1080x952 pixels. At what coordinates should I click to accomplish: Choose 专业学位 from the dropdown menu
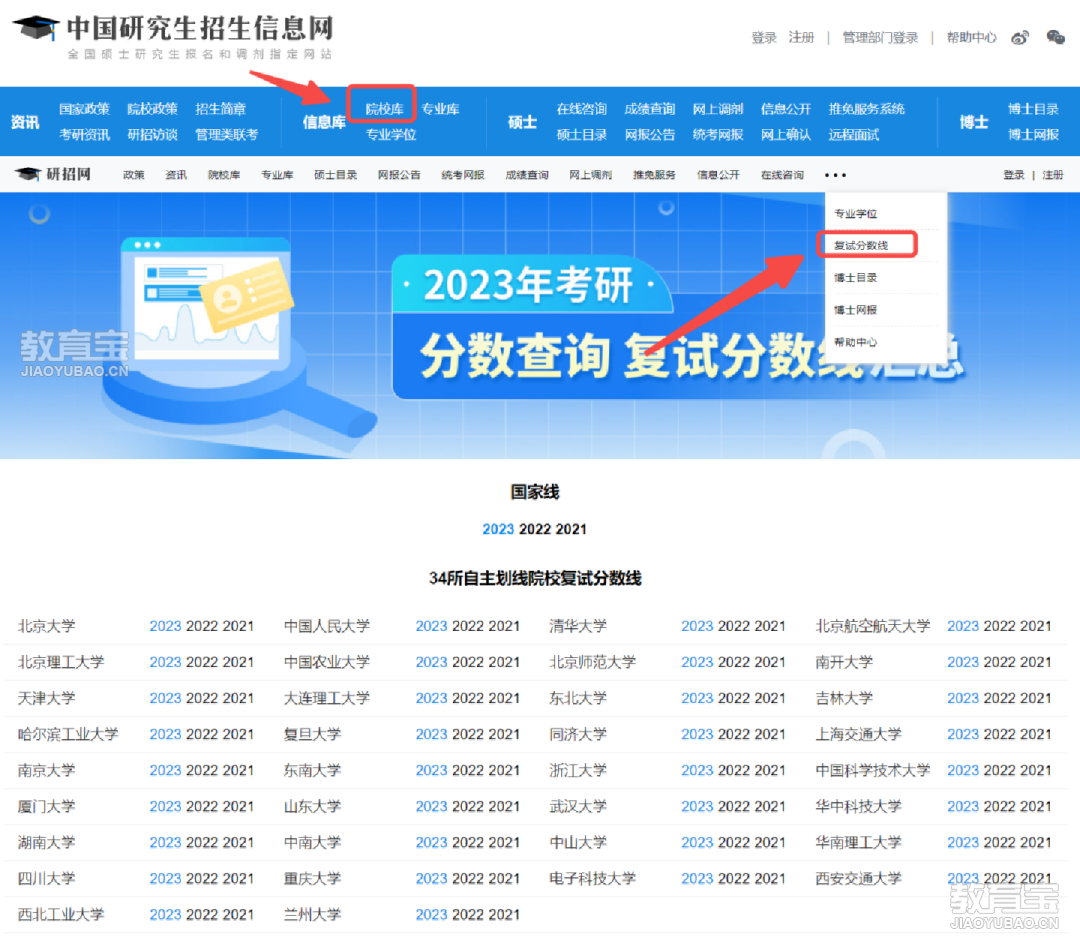click(x=855, y=214)
